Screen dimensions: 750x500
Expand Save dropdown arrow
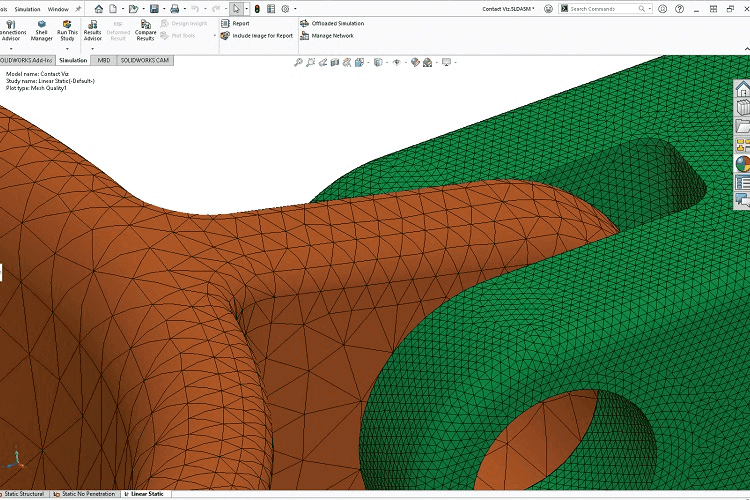(x=164, y=9)
